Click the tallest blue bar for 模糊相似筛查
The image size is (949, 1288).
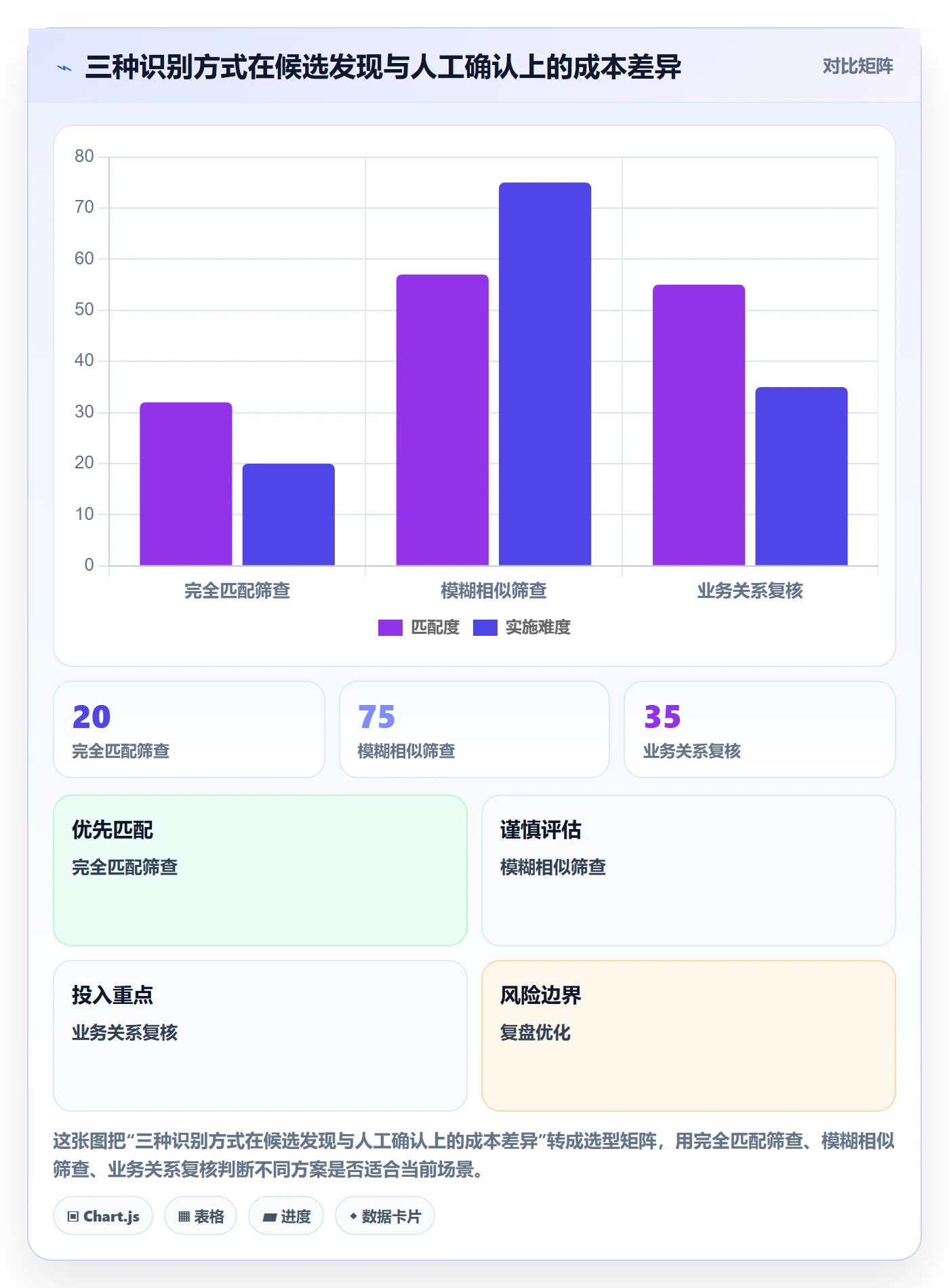[545, 374]
